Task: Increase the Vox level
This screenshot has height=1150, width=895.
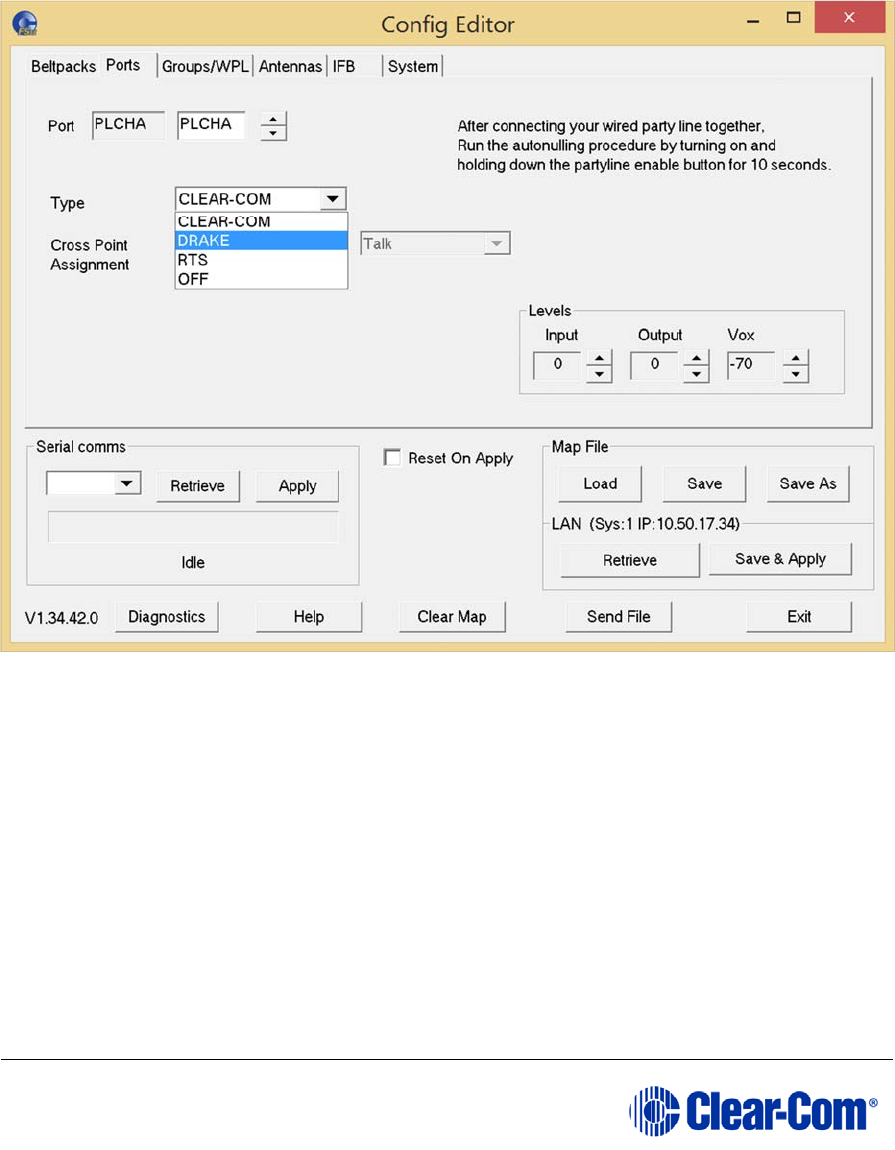Action: 796,358
